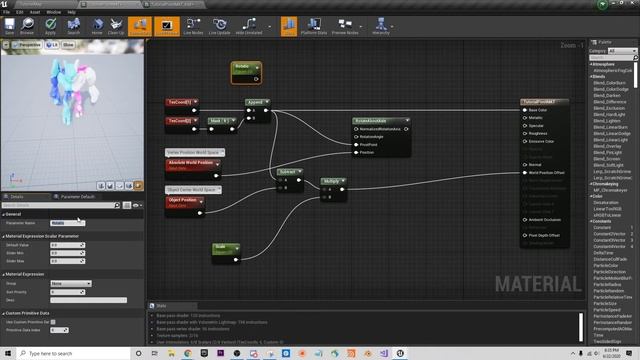Run the Clean Up toolbar icon
The image size is (640, 360).
click(x=116, y=27)
